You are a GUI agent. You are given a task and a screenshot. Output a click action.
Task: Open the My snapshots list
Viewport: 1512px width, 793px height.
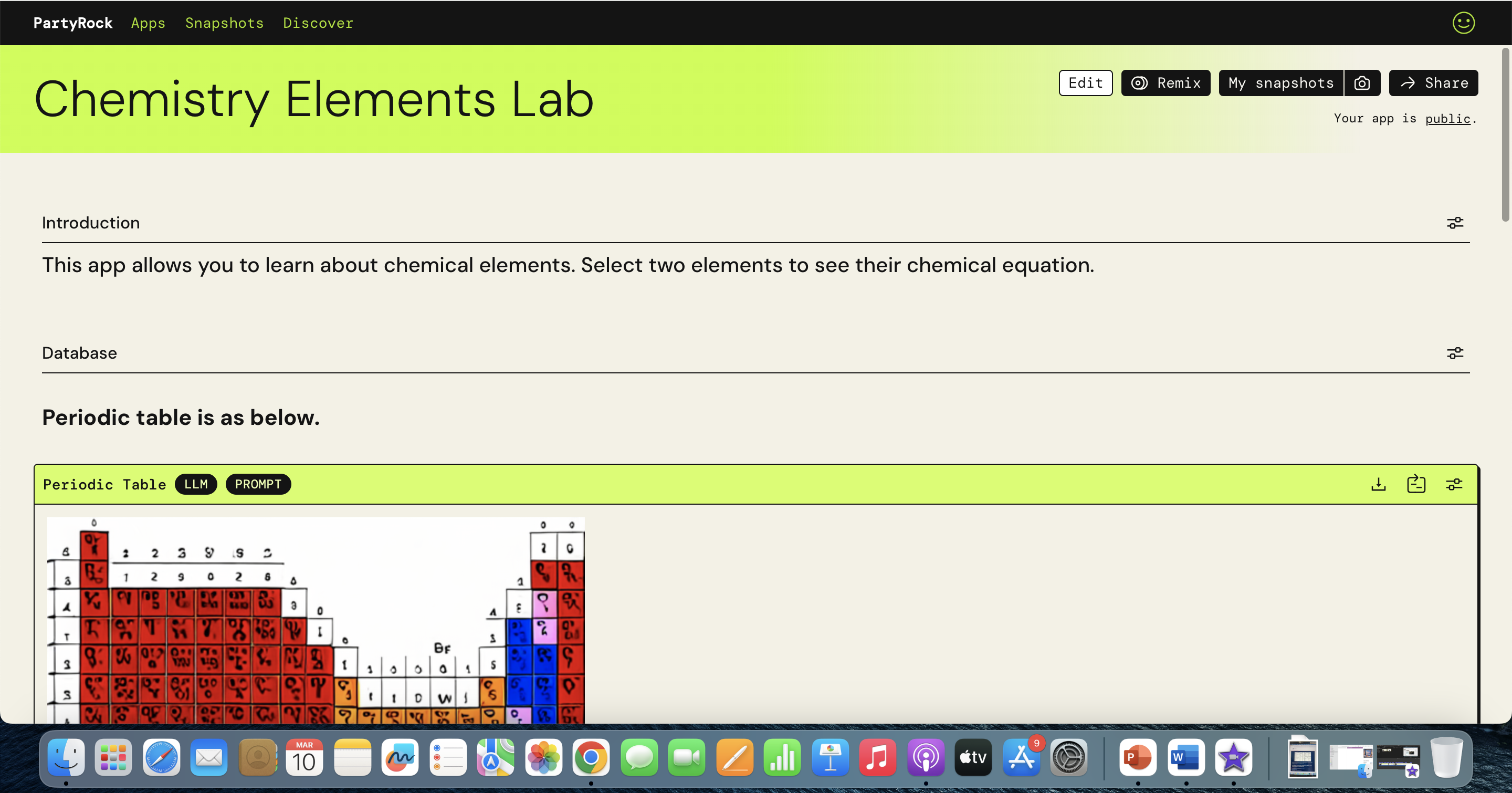1281,83
